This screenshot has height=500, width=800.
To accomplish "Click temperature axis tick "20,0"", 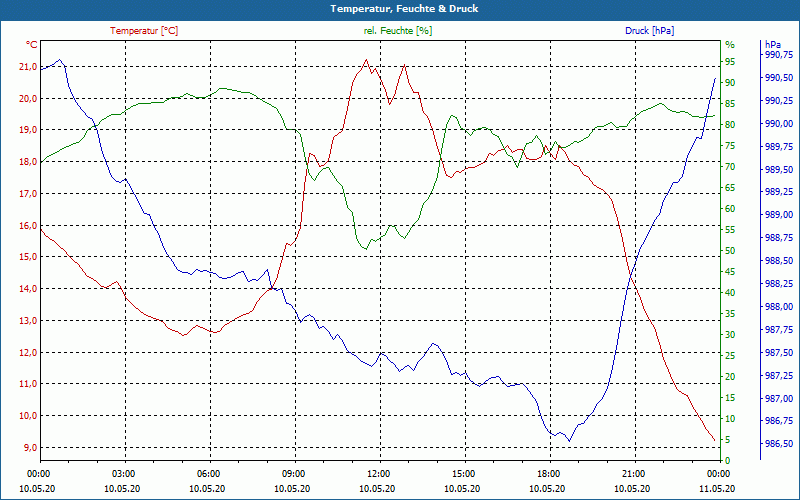I will (29, 98).
